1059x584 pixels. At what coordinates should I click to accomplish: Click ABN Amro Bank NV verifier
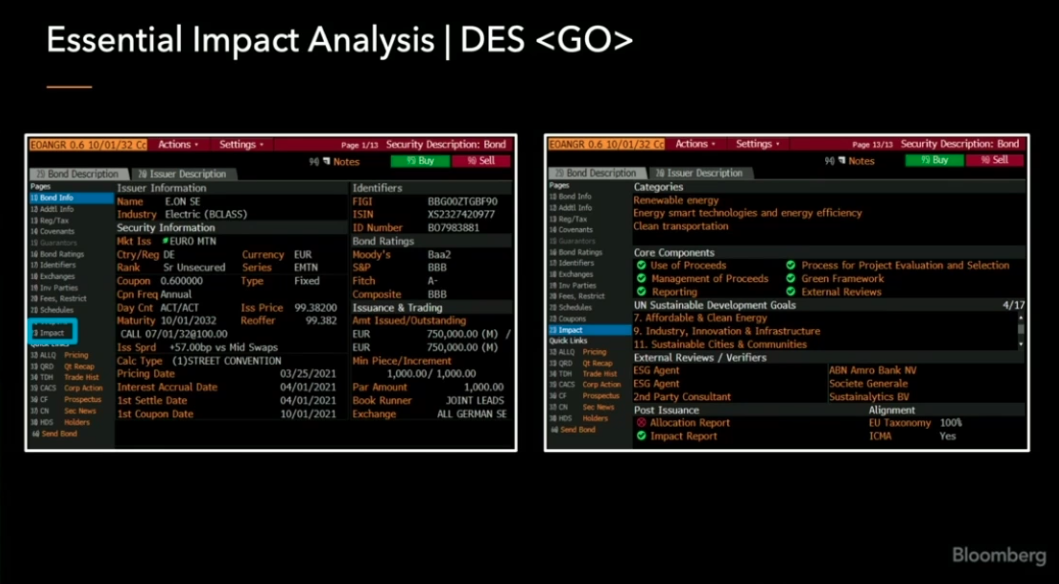click(x=873, y=370)
